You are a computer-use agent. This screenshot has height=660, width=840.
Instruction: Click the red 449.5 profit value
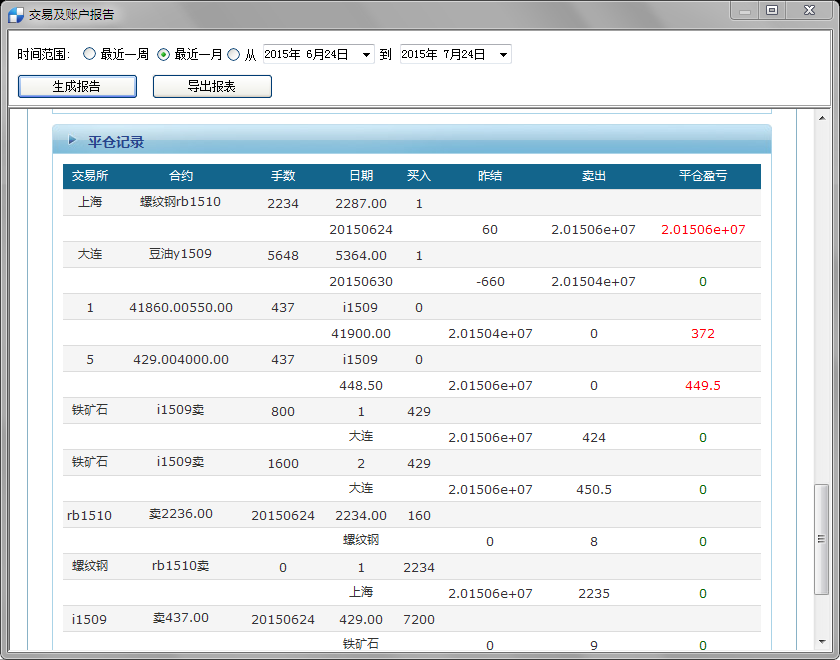click(703, 385)
